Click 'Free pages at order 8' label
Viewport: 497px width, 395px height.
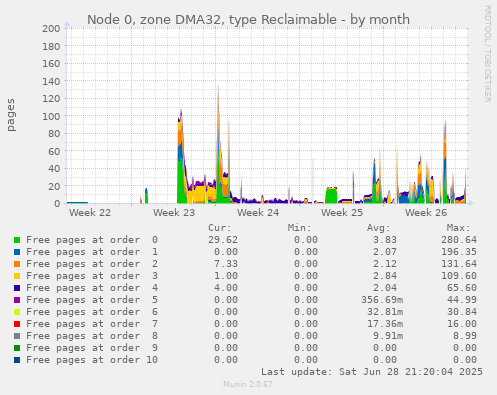(x=92, y=336)
